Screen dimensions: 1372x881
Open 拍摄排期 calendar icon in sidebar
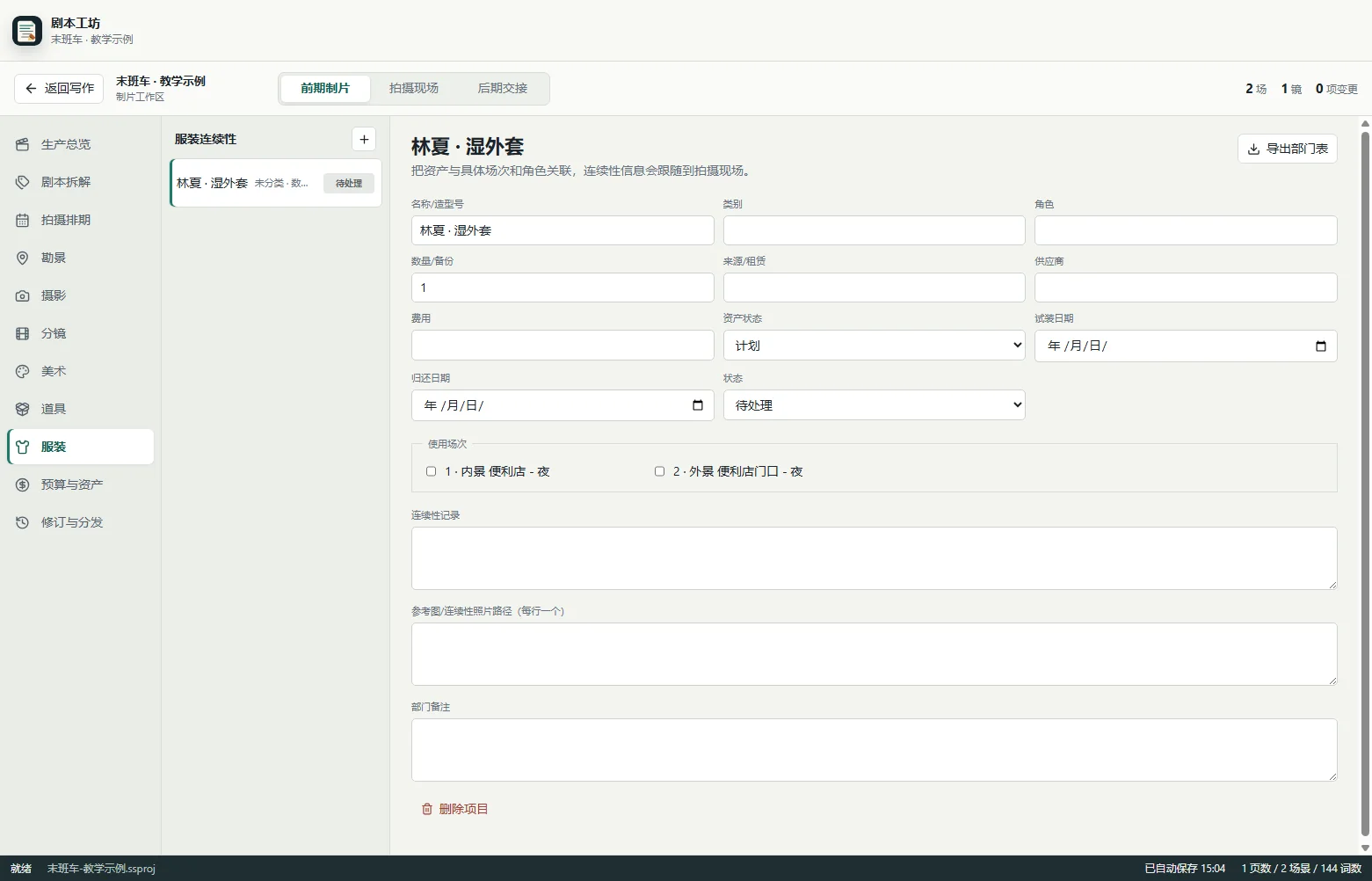pyautogui.click(x=23, y=220)
